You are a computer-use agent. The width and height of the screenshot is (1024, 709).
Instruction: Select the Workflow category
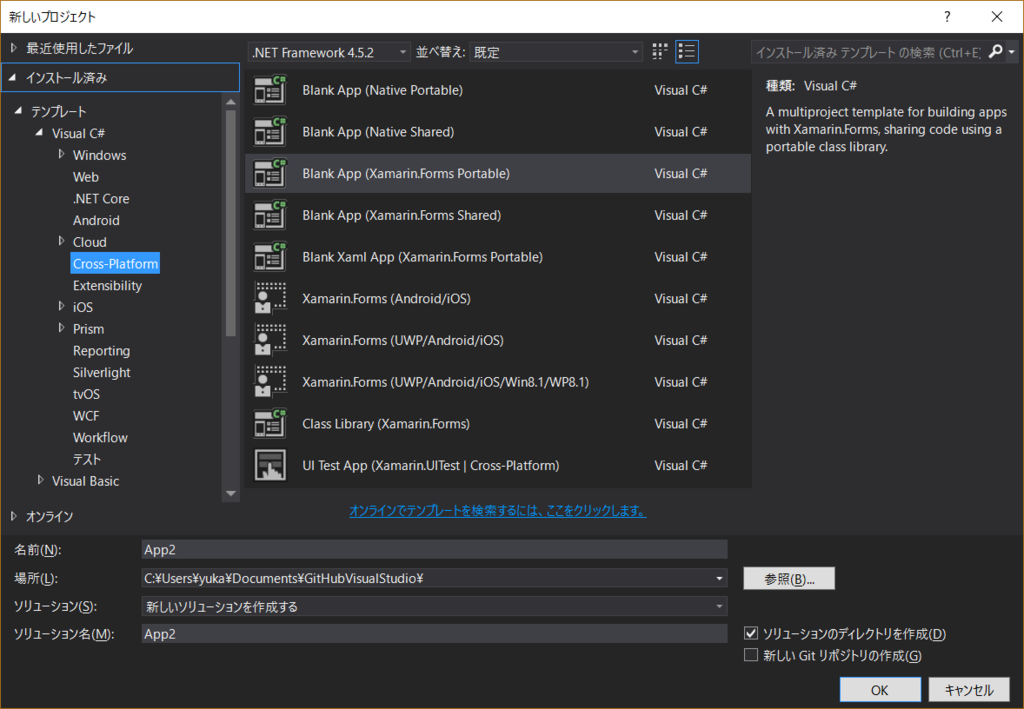pos(100,437)
